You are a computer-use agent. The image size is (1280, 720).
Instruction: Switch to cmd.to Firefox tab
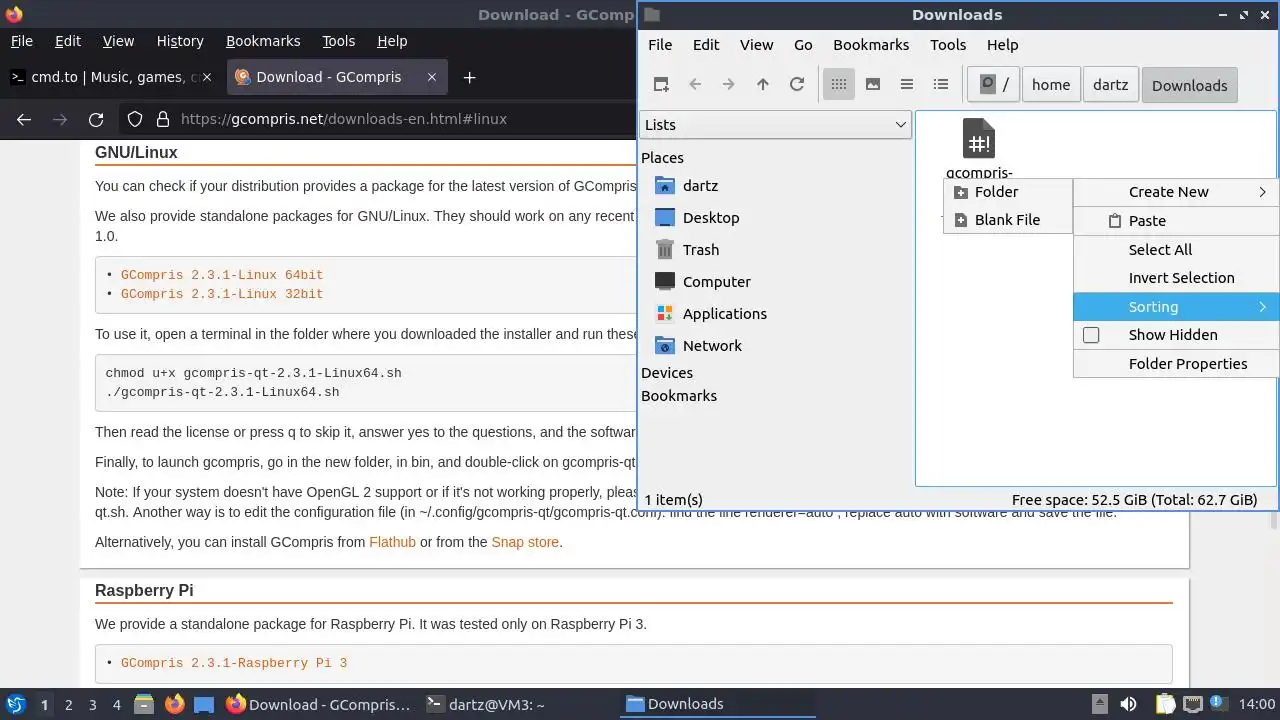pos(112,77)
